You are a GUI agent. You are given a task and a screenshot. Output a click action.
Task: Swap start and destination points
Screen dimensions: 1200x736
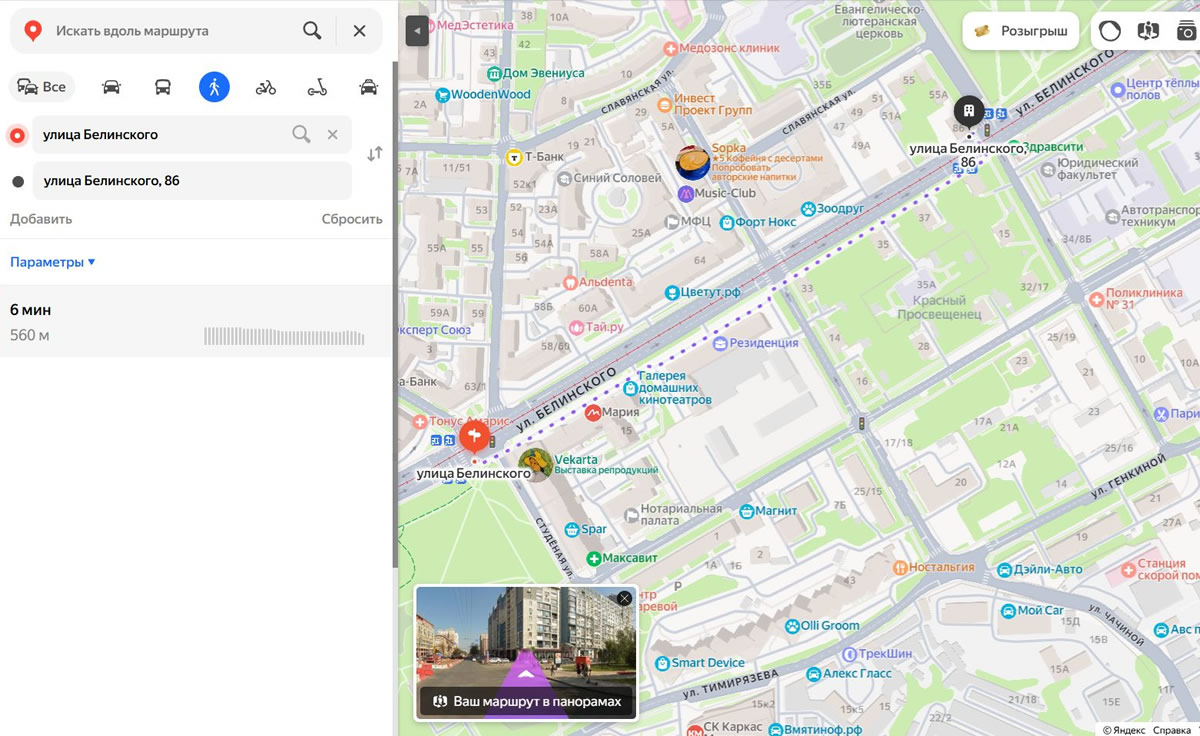(x=374, y=154)
